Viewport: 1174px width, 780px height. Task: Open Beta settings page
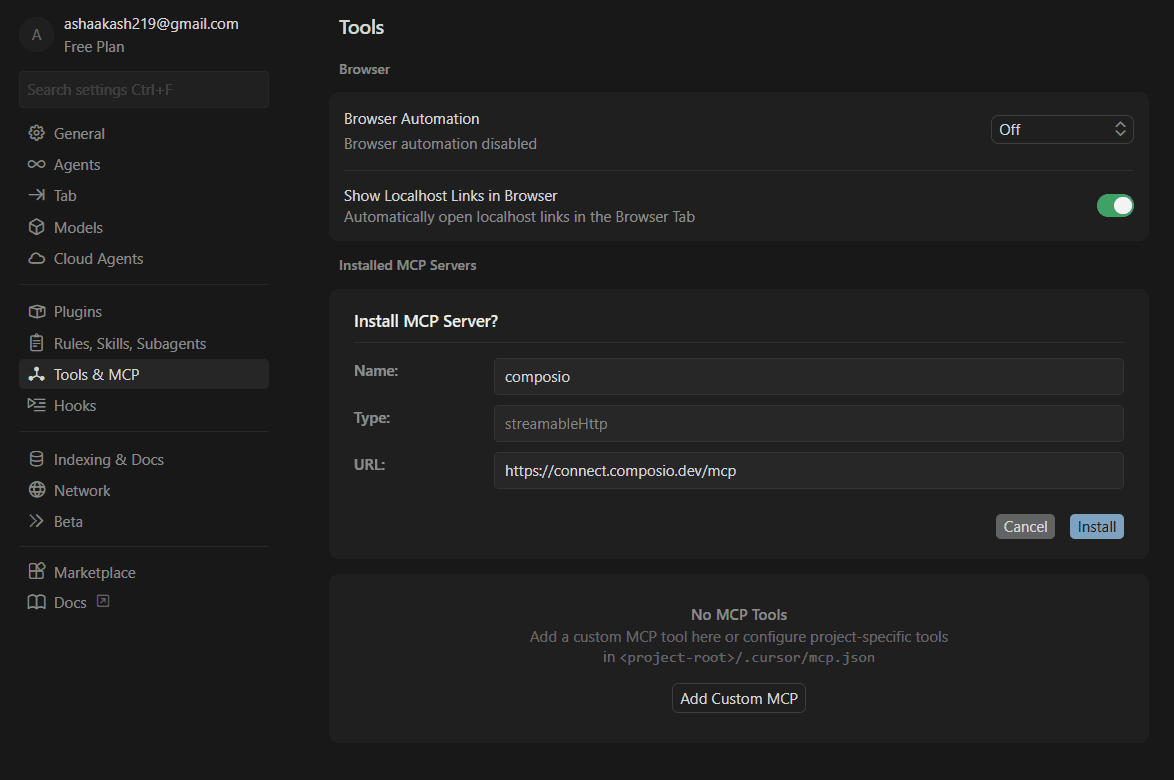tap(144, 521)
